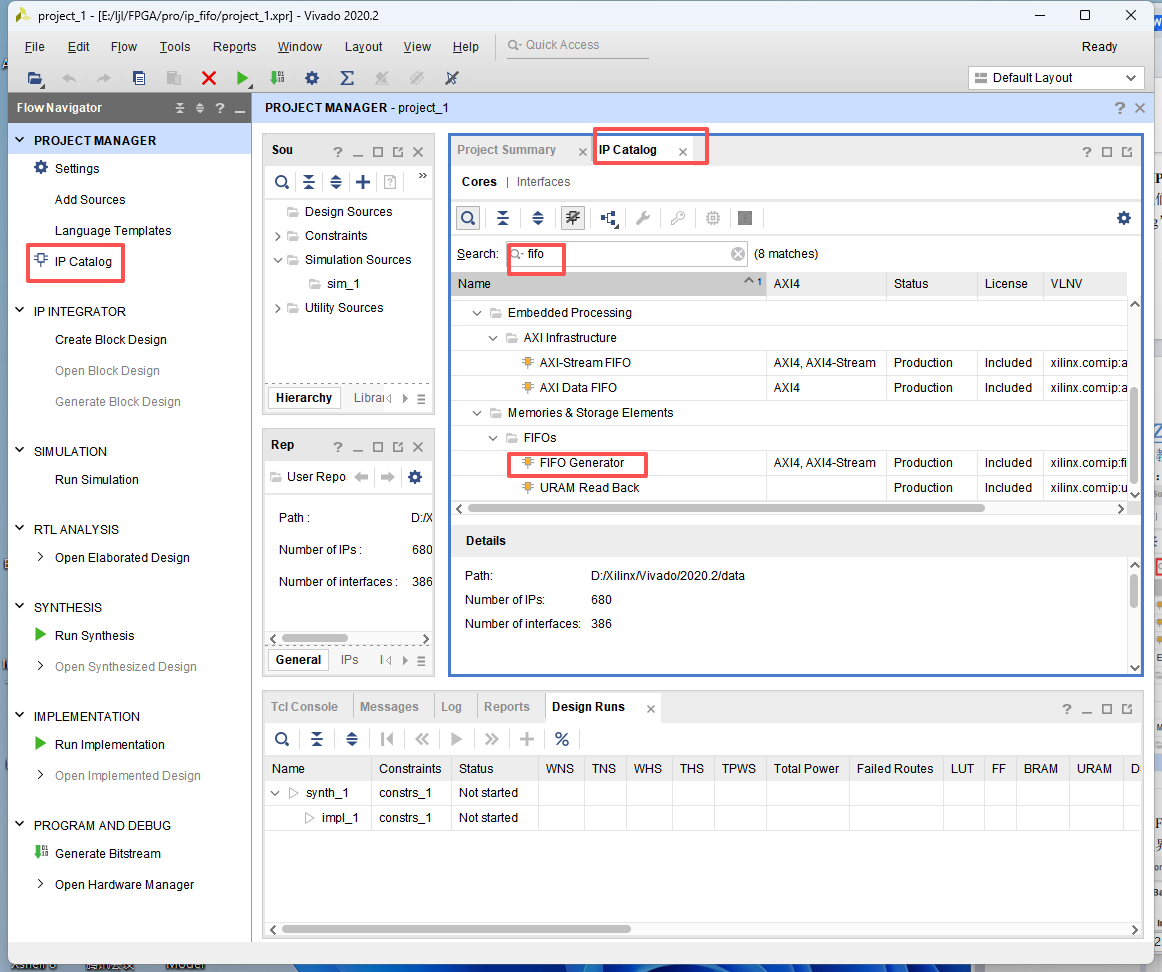
Task: Click the Repository panel horizontal scrollbar
Action: pyautogui.click(x=315, y=638)
